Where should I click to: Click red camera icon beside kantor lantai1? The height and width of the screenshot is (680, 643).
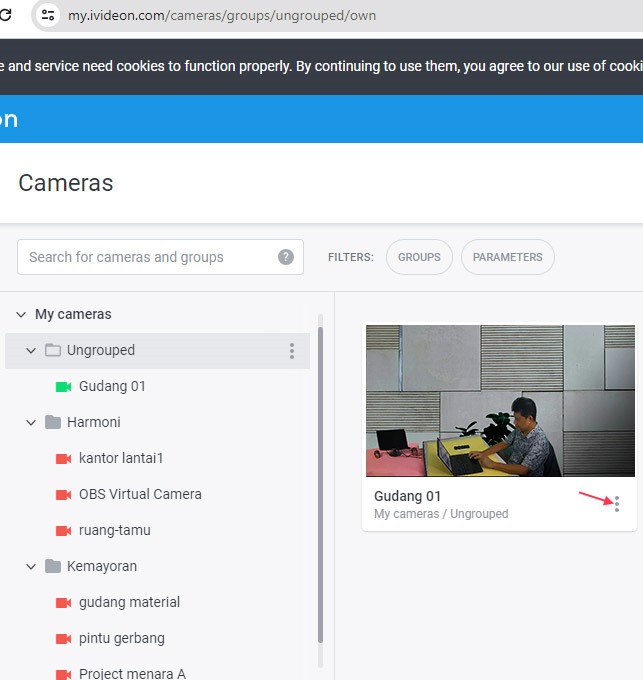click(63, 458)
